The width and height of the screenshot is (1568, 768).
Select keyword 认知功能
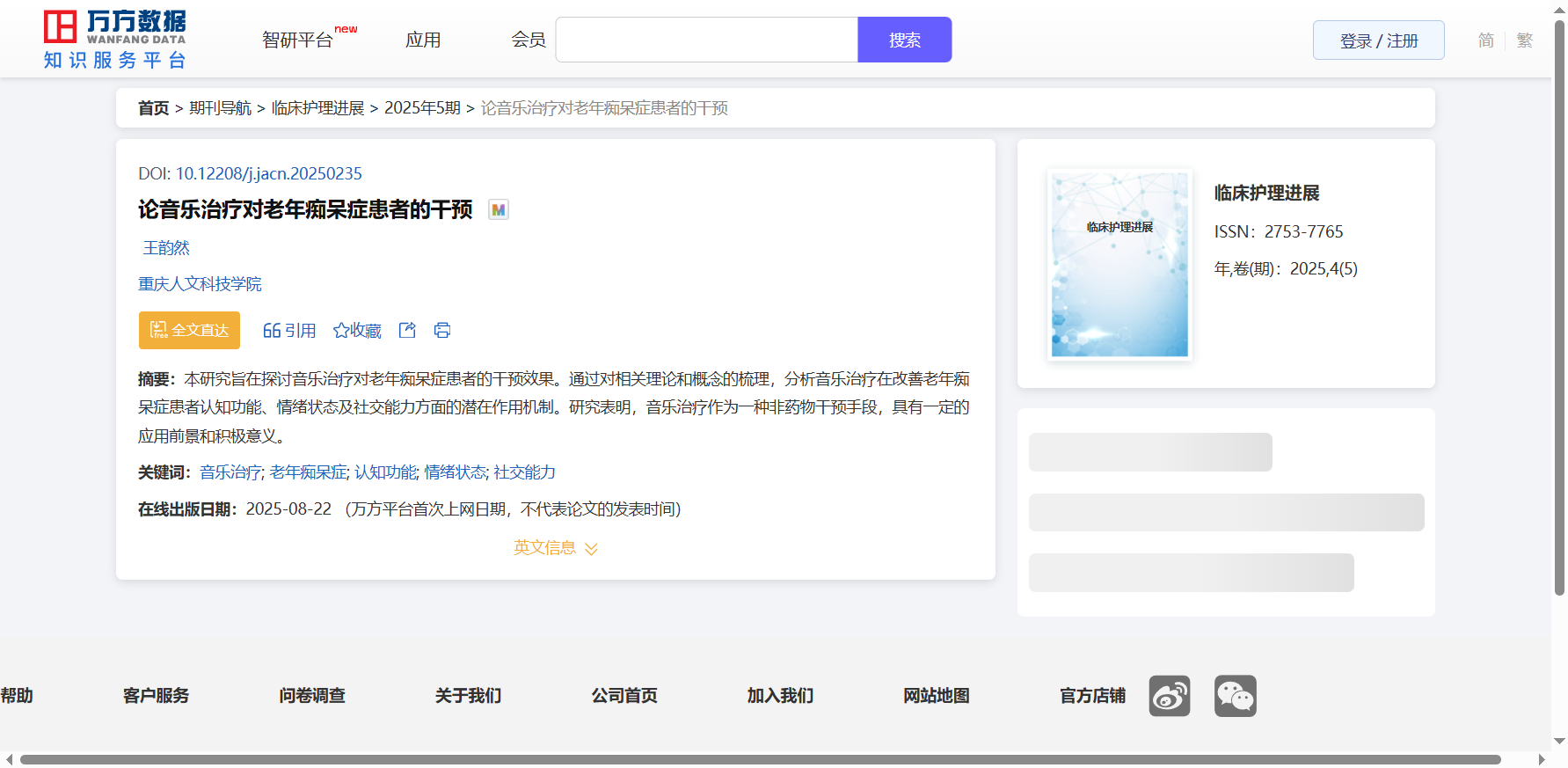[x=385, y=472]
